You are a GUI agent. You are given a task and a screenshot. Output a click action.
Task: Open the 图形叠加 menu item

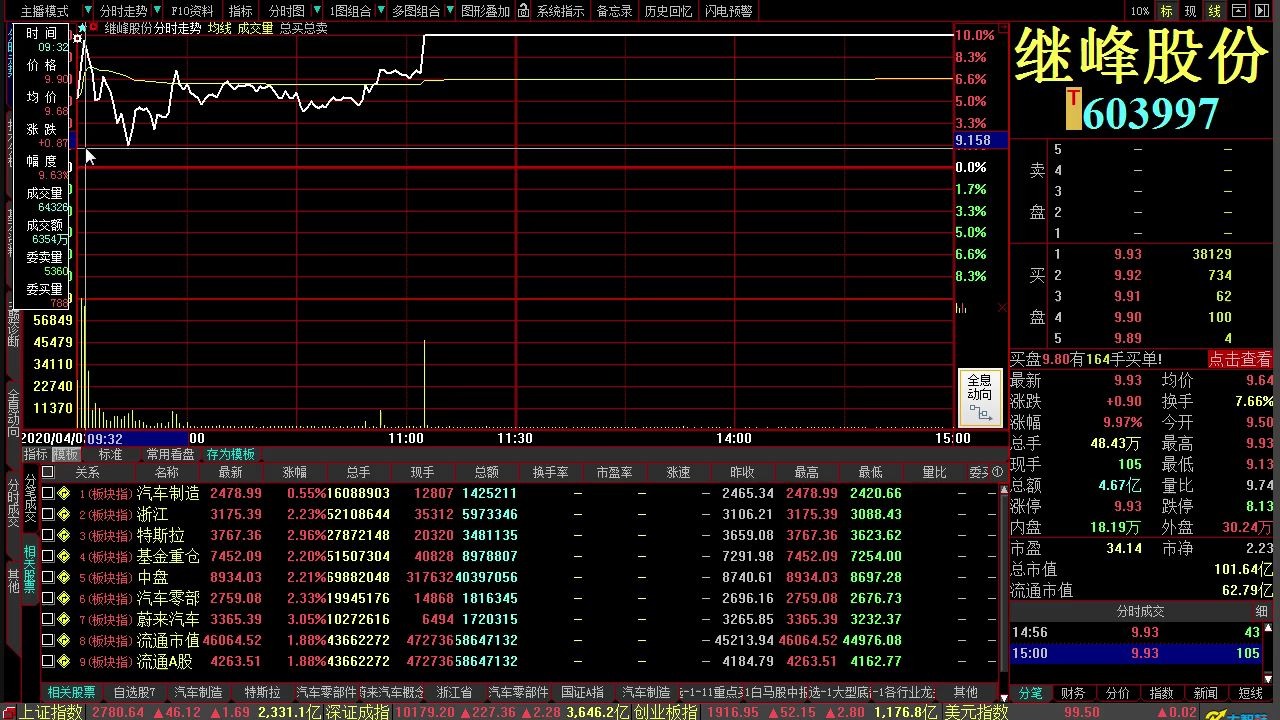coord(485,11)
